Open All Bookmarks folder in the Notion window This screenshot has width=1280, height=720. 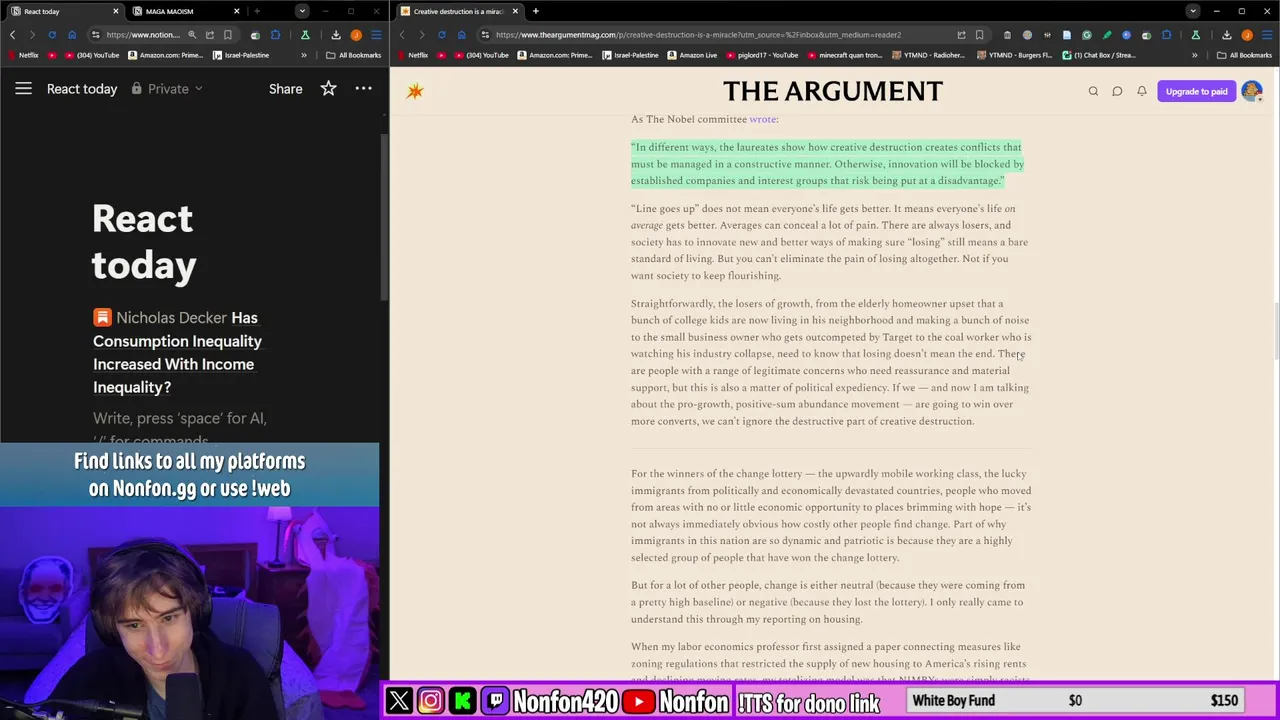(353, 55)
